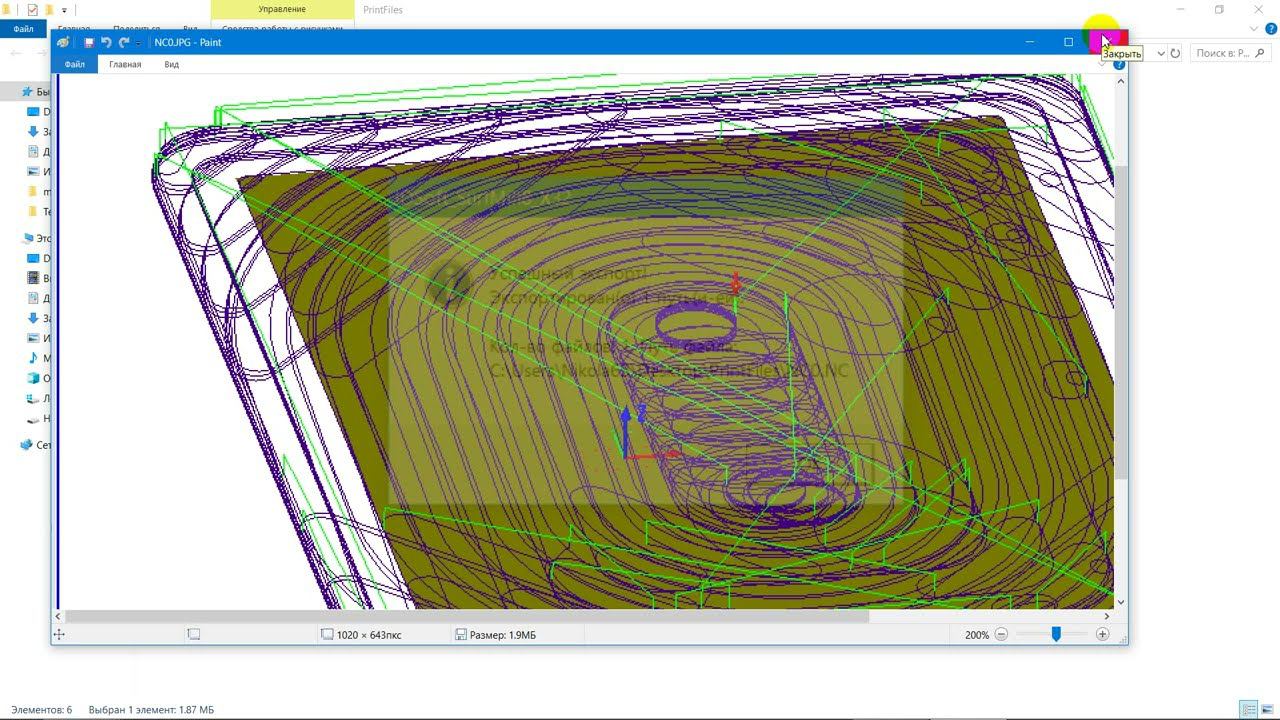Open Paint application icon menu
This screenshot has height=720, width=1280.
coord(63,42)
